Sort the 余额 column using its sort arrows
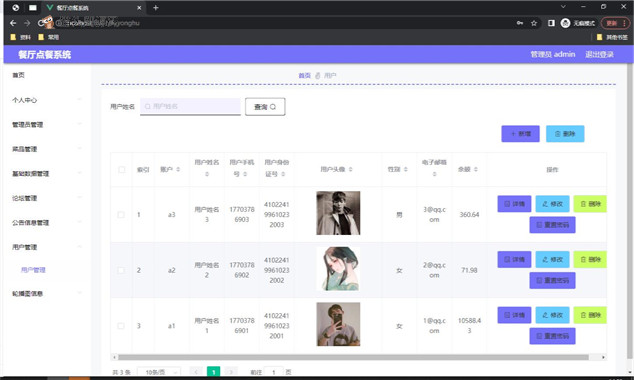The image size is (634, 380). pos(476,169)
